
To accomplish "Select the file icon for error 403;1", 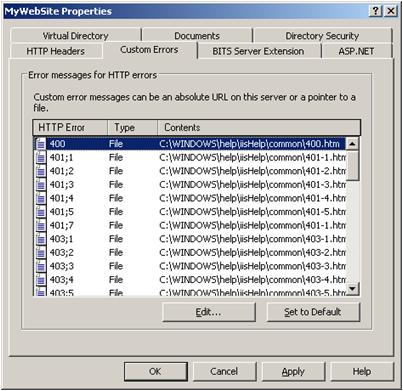I will click(41, 239).
